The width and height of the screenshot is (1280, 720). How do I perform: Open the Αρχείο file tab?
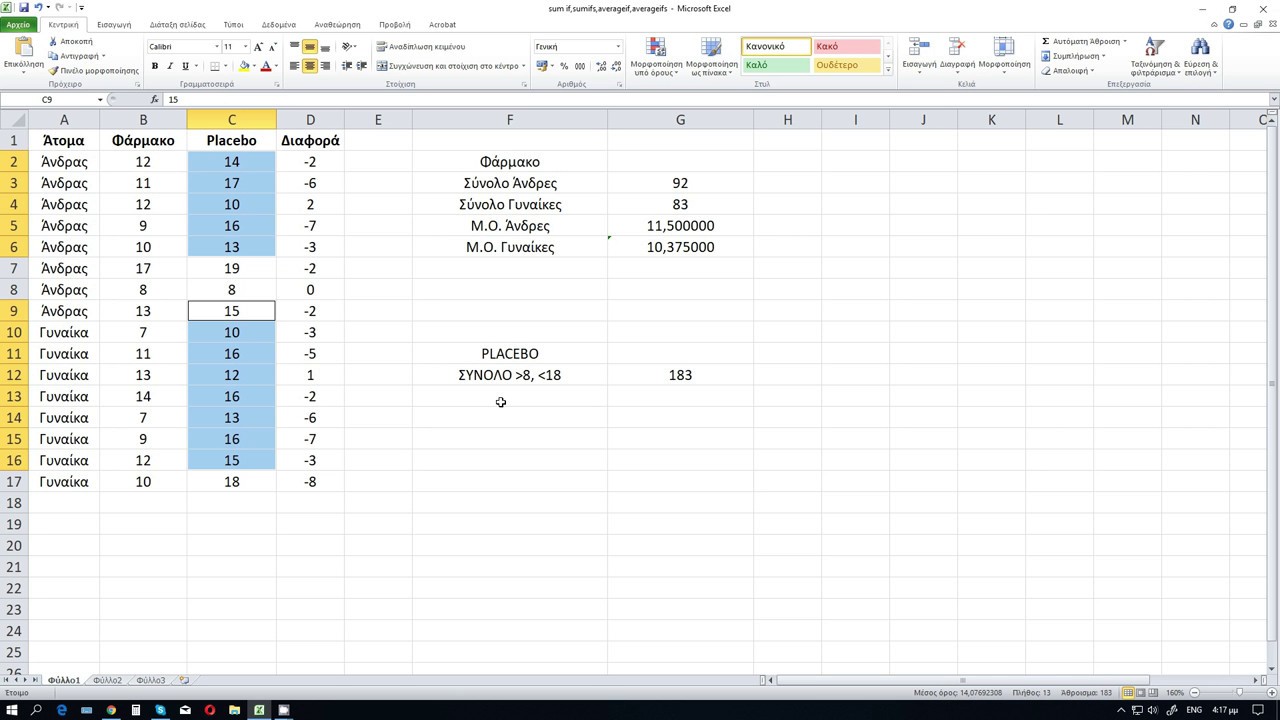[18, 24]
